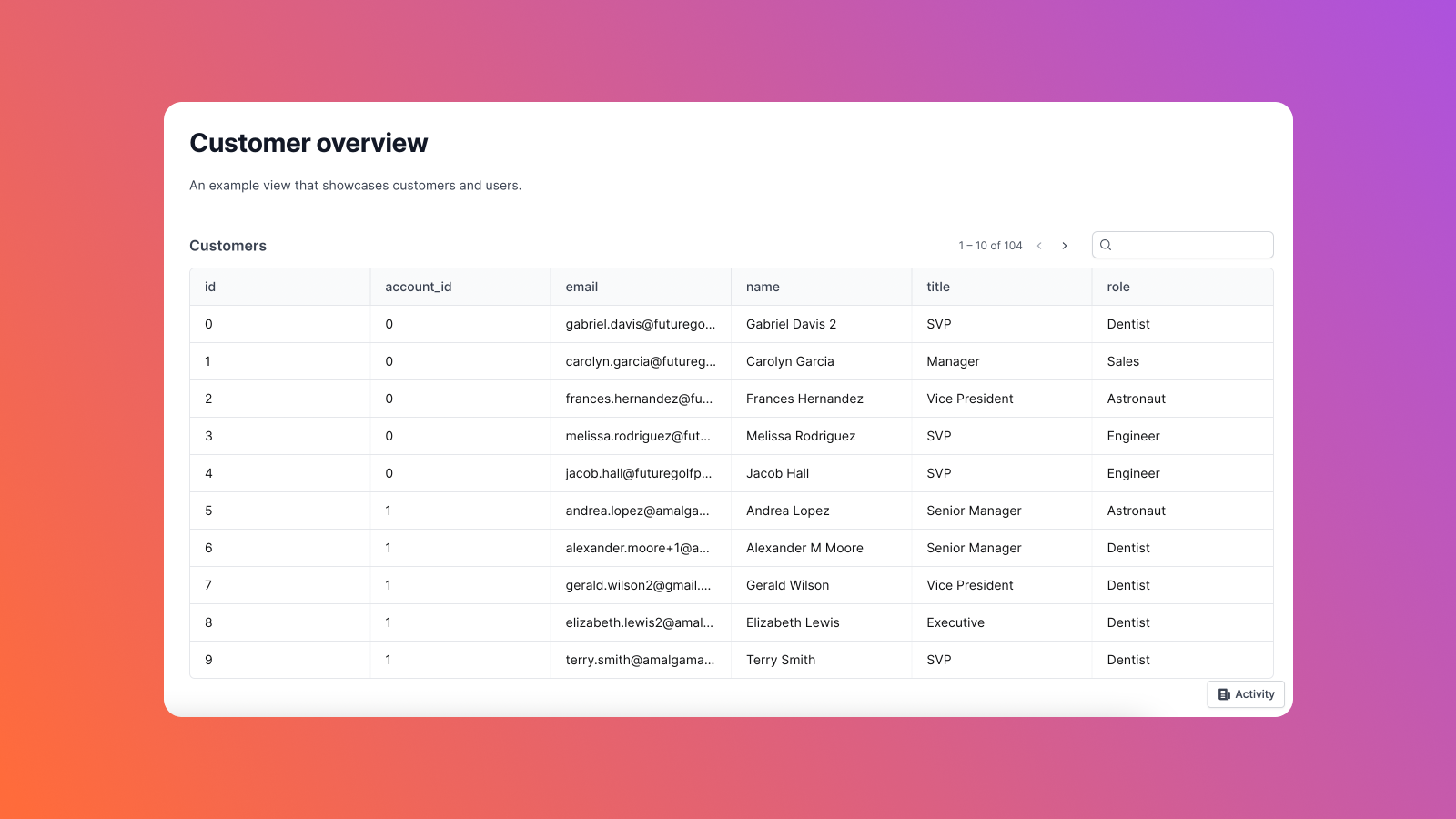
Task: Click Vice President in Frances Hernandez row
Action: [970, 399]
